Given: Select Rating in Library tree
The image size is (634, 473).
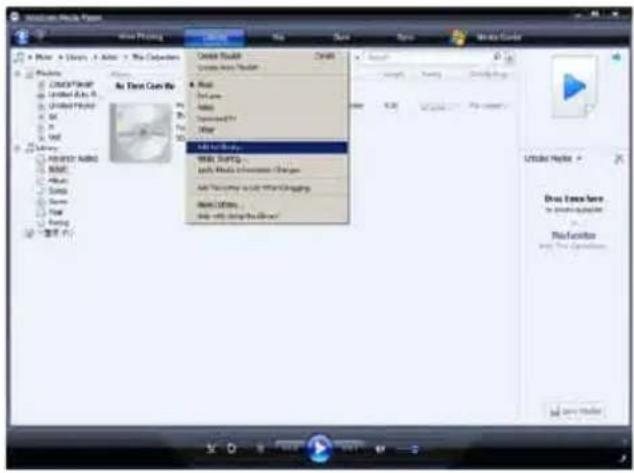Looking at the screenshot, I should point(59,223).
